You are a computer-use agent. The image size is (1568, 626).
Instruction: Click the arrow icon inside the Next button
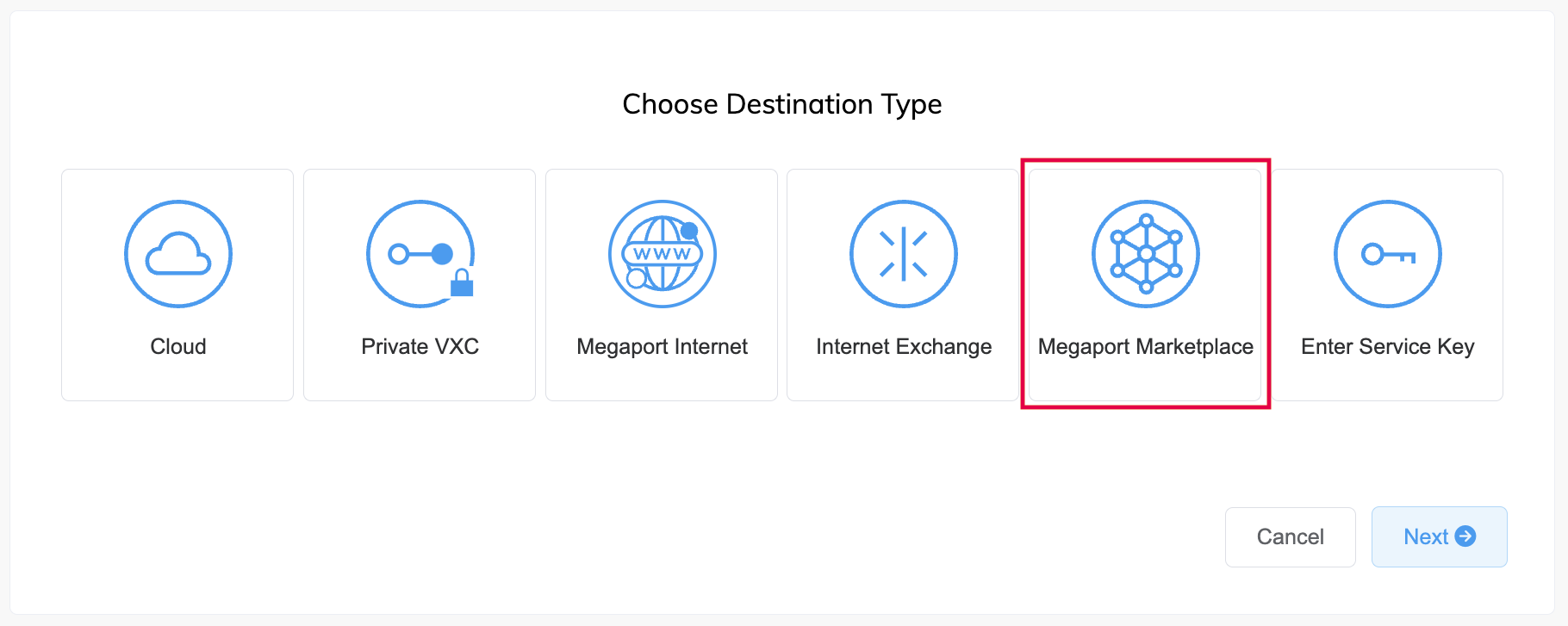coord(1466,536)
